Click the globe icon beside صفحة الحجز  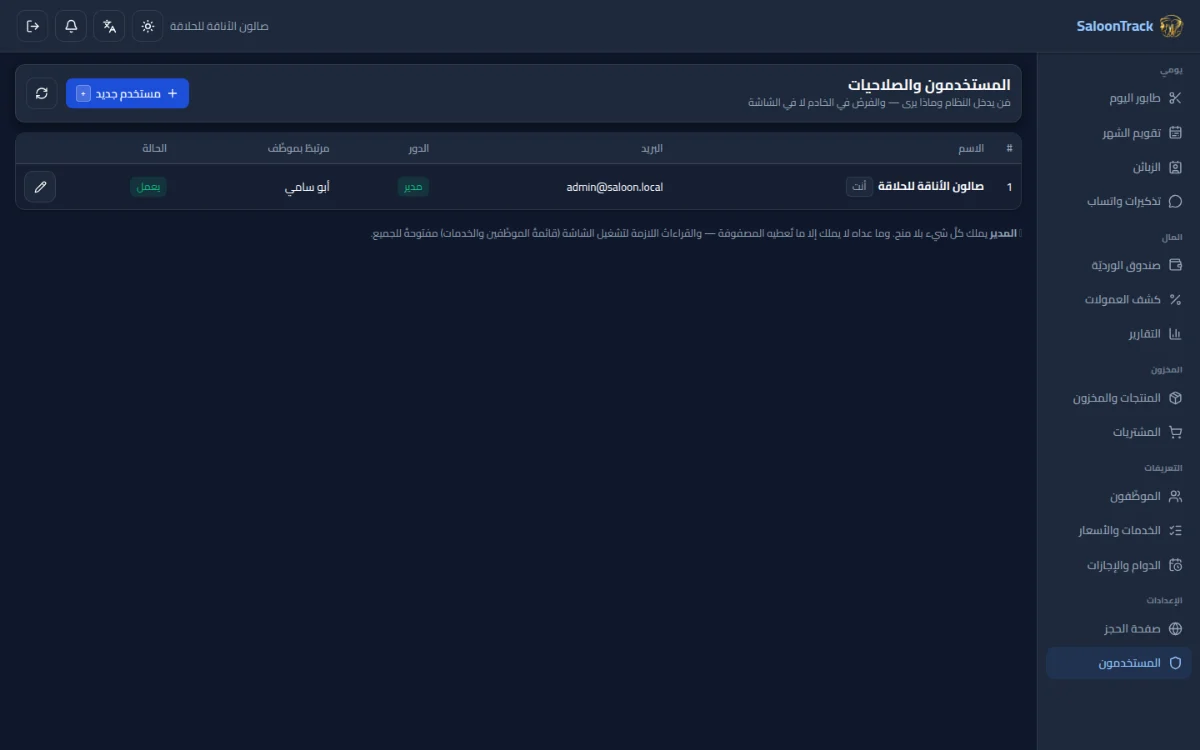click(1175, 629)
